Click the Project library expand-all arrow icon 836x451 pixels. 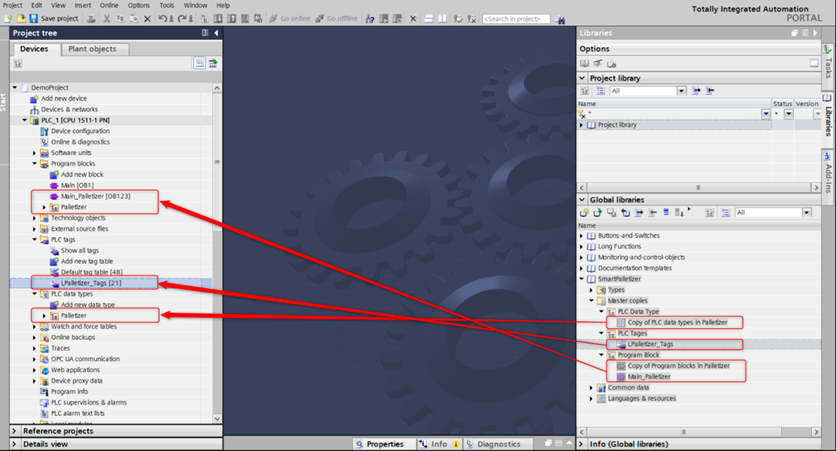696,91
